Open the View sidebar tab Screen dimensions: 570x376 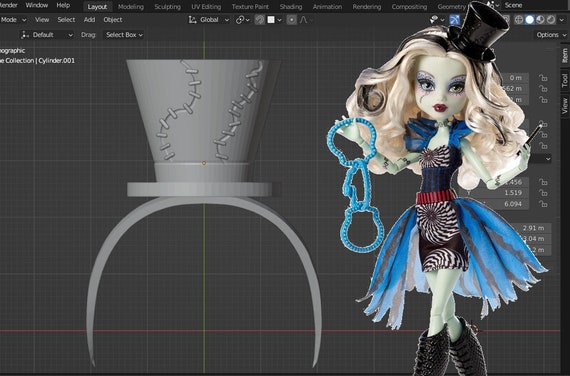click(565, 105)
